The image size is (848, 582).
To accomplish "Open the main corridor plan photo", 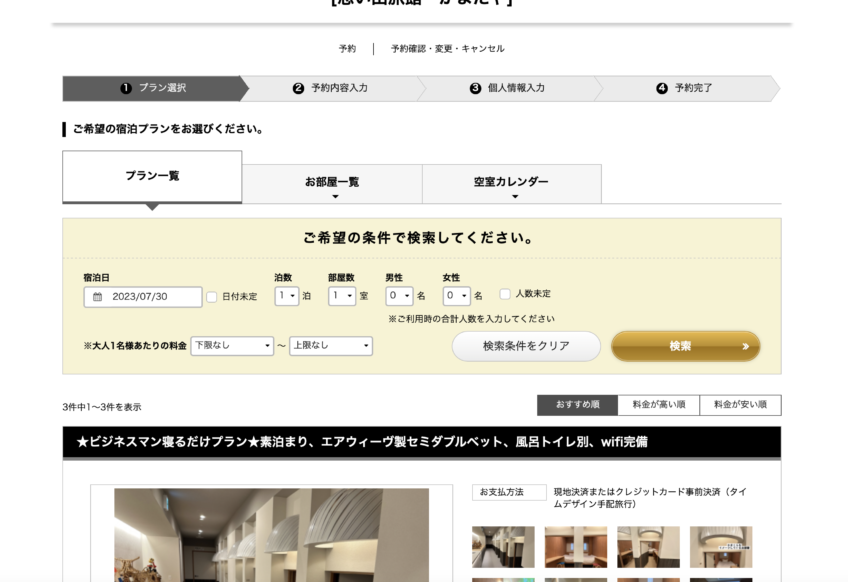I will pos(271,535).
